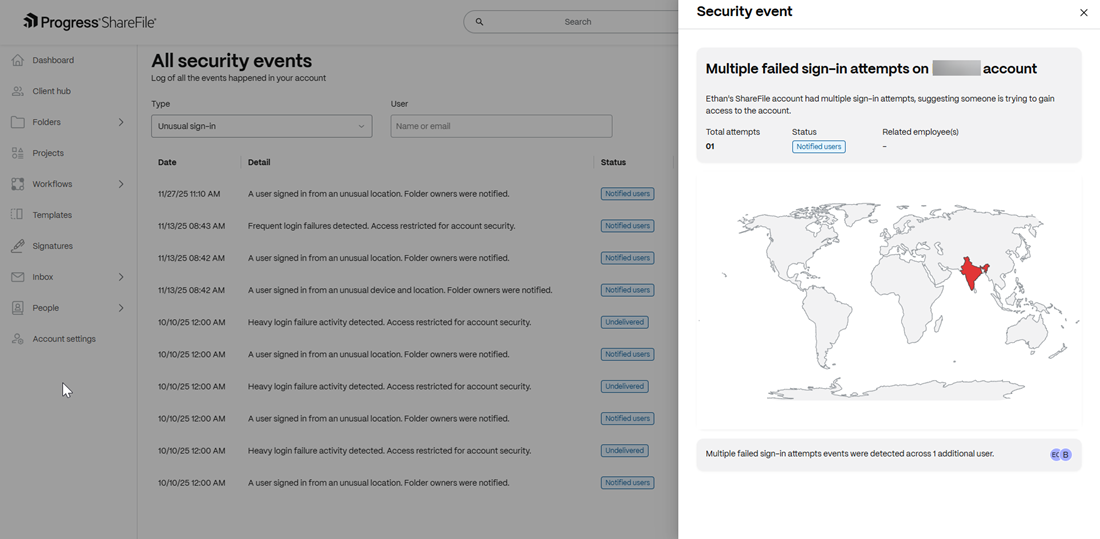Select 'unusual device and location' event
Image resolution: width=1100 pixels, height=539 pixels.
click(400, 290)
